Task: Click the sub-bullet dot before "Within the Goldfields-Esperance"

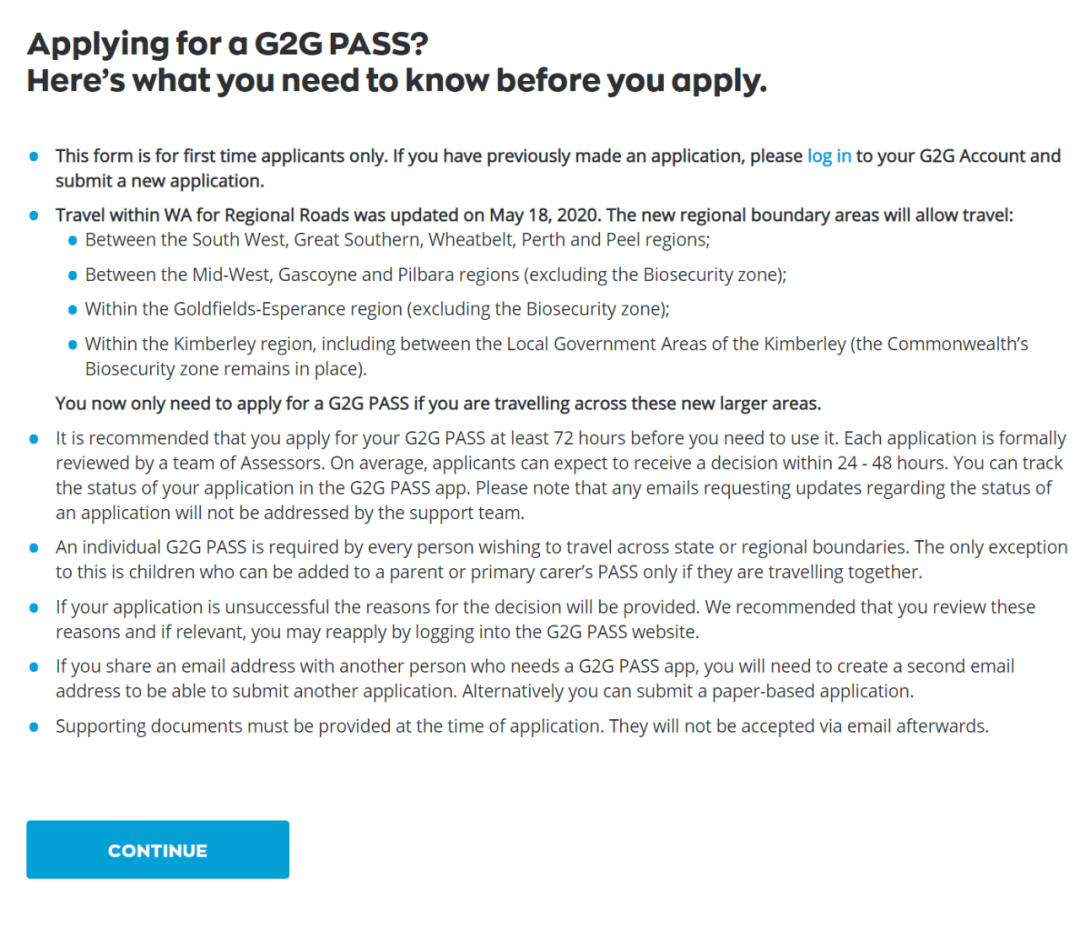Action: (72, 309)
